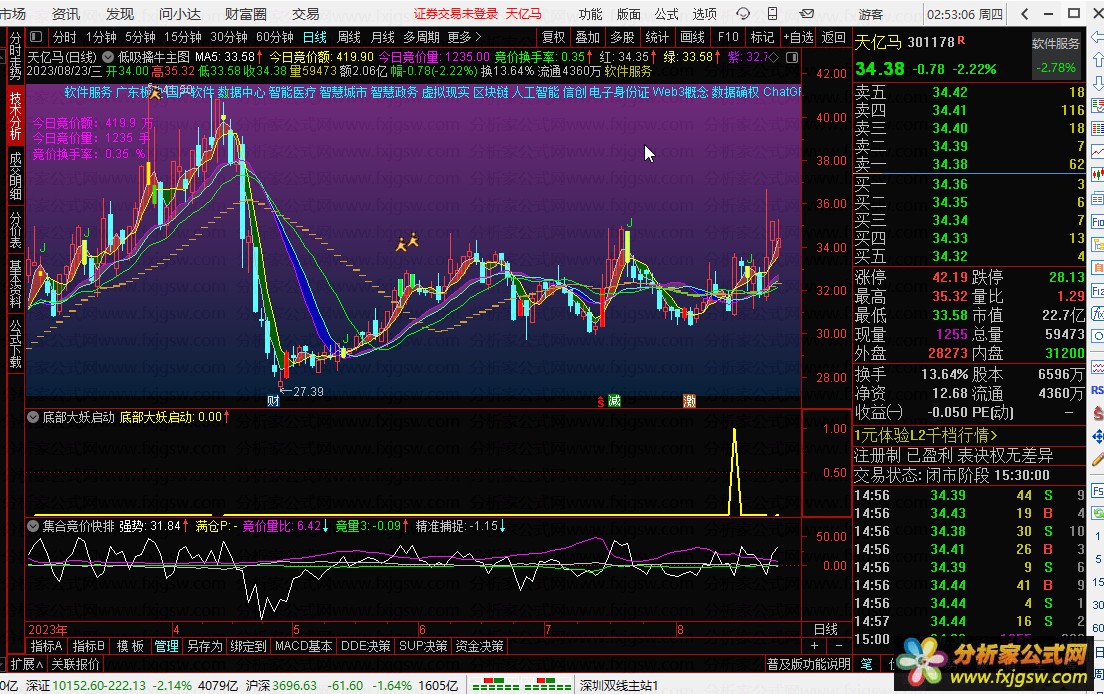This screenshot has height=694, width=1104.
Task: Click the green-red market status bar indicator
Action: (522, 685)
